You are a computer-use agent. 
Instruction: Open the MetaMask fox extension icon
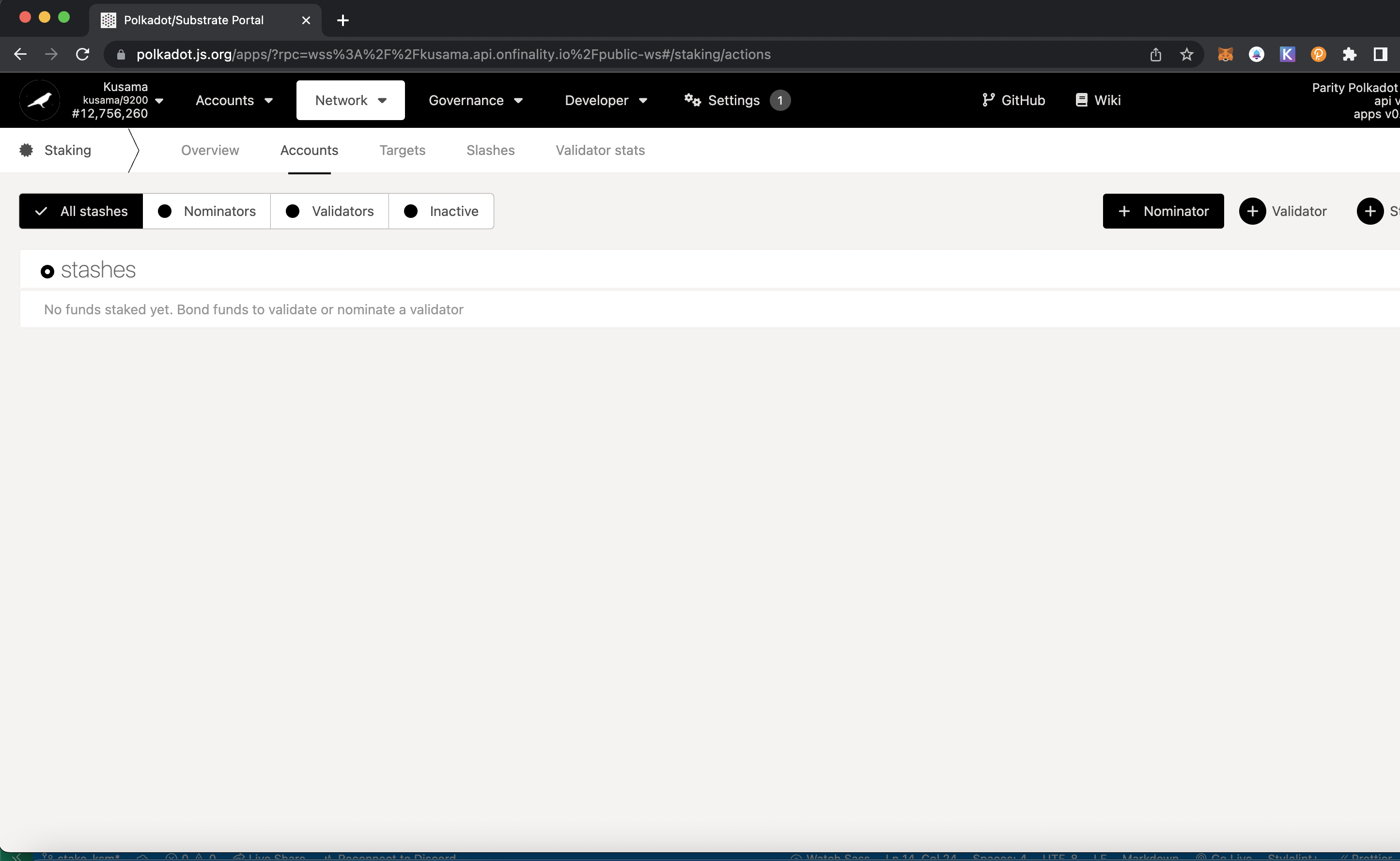point(1225,54)
